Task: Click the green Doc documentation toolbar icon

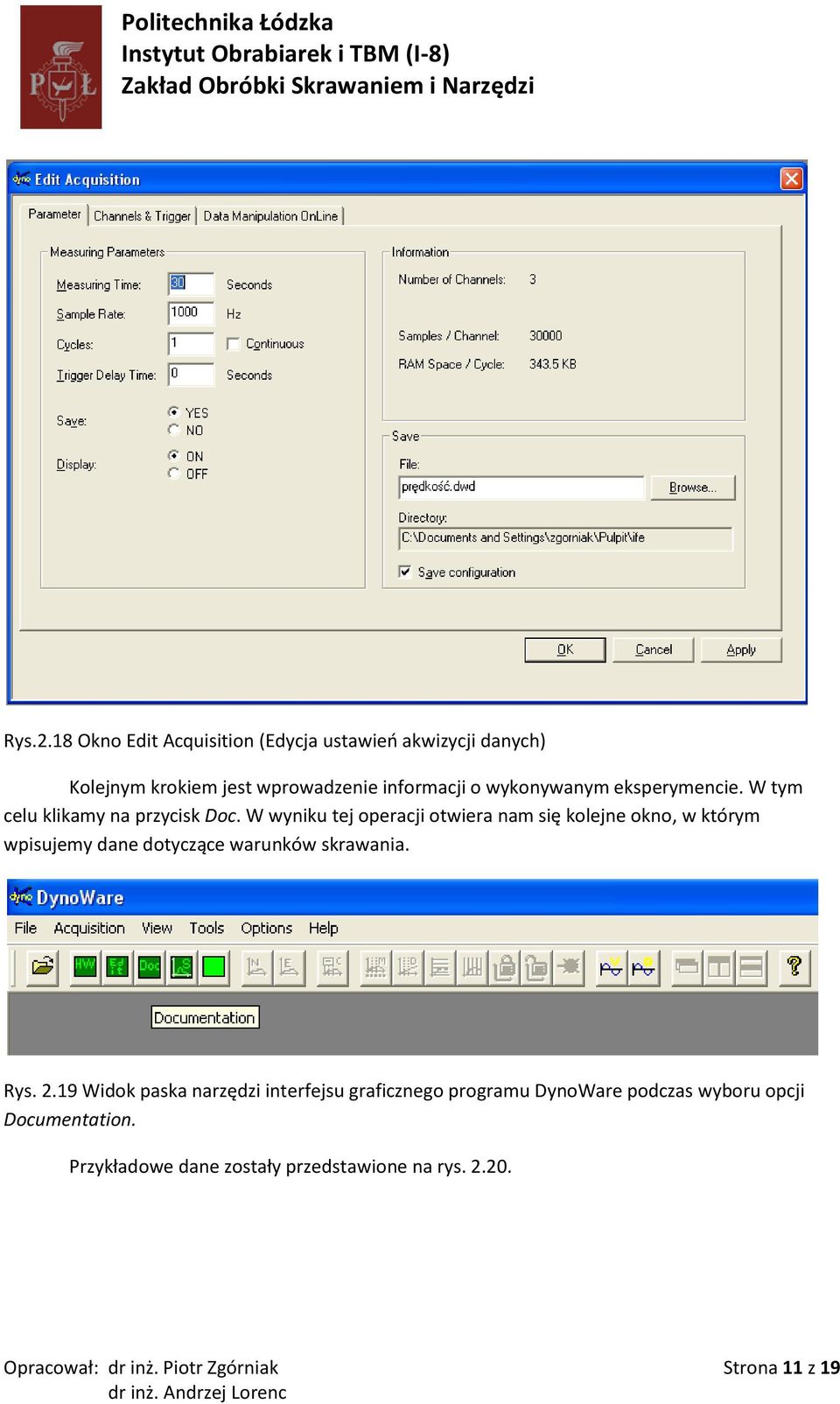Action: tap(150, 966)
